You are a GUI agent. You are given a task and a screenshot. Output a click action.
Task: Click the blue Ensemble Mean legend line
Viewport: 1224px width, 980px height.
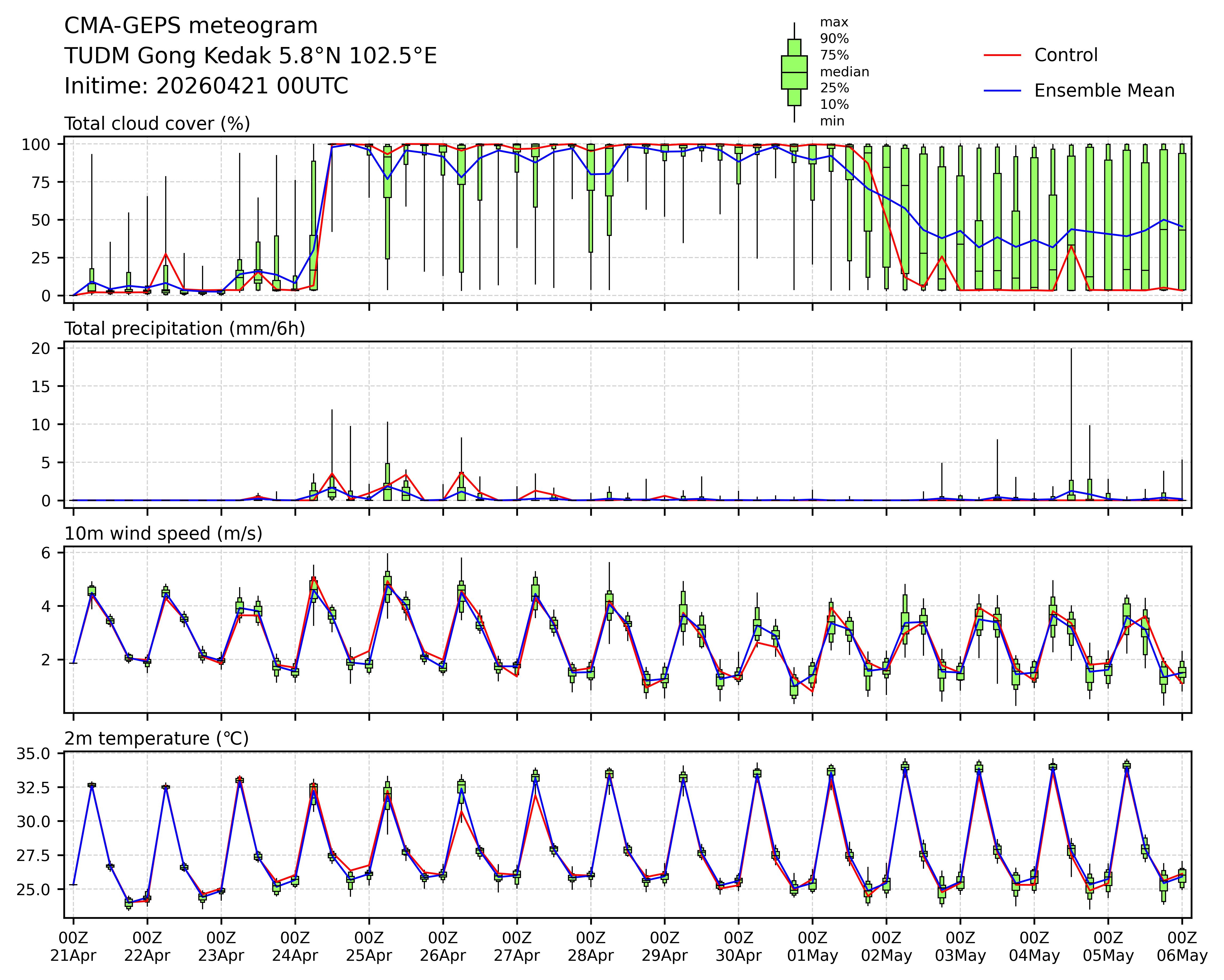click(1002, 91)
